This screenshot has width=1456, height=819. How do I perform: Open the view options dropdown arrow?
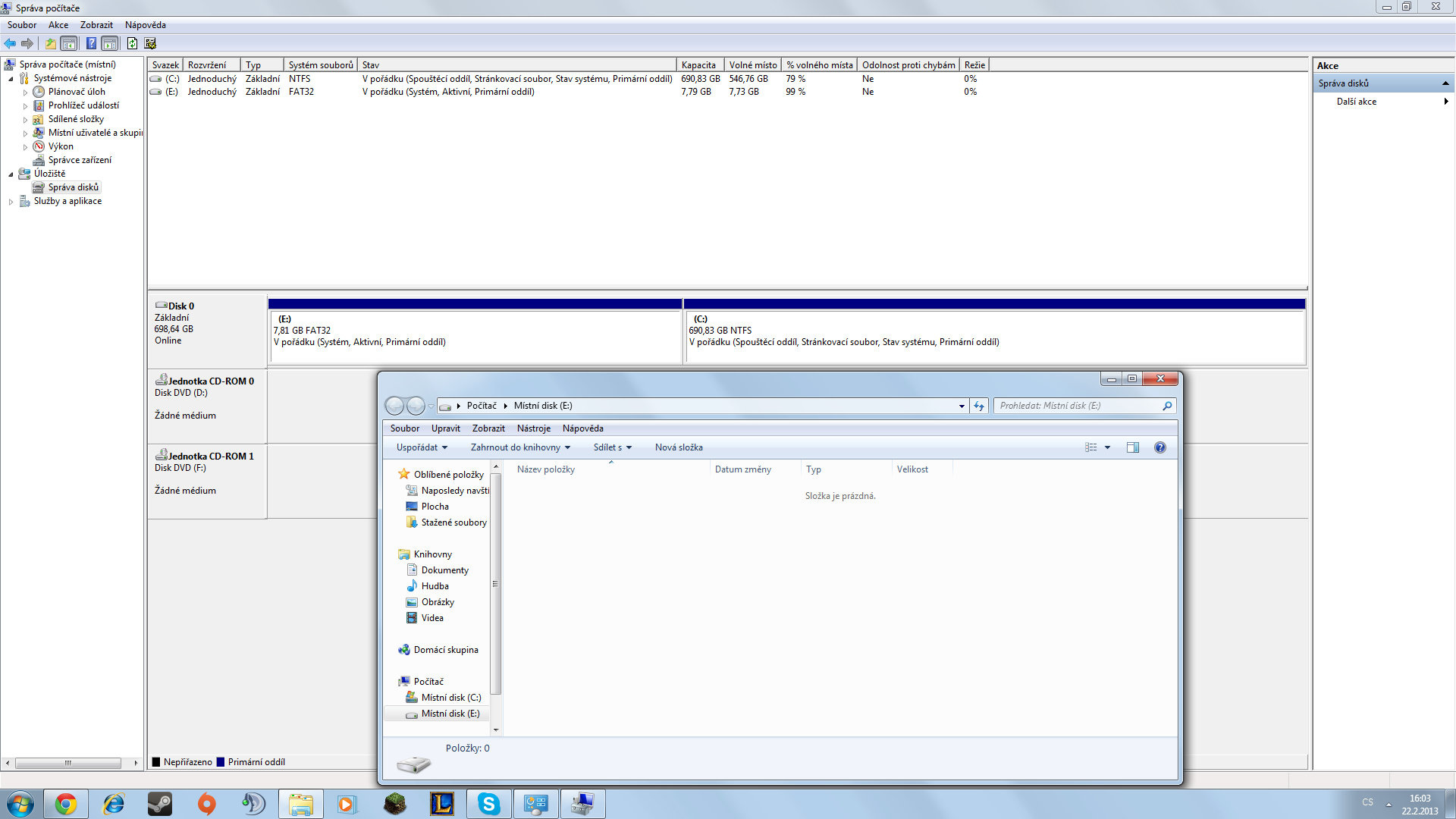(1107, 447)
